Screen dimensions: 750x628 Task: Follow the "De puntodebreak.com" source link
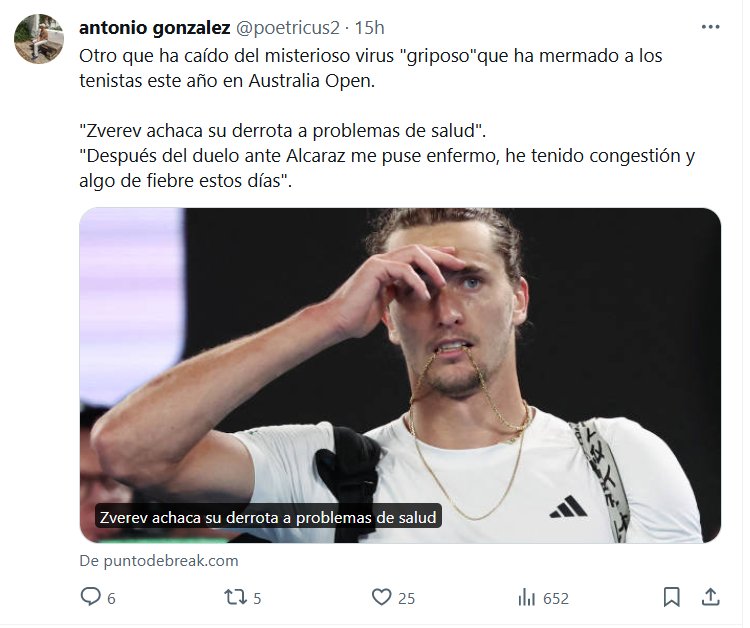(x=159, y=561)
